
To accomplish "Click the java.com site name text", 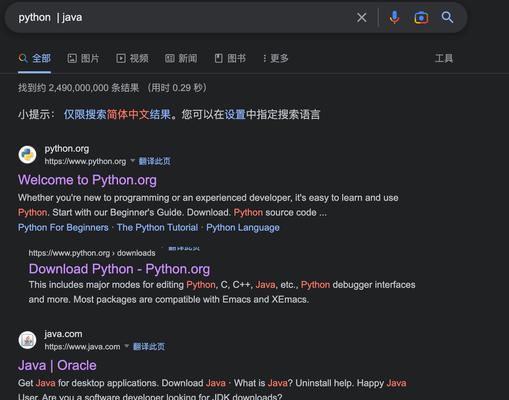I will pos(63,334).
